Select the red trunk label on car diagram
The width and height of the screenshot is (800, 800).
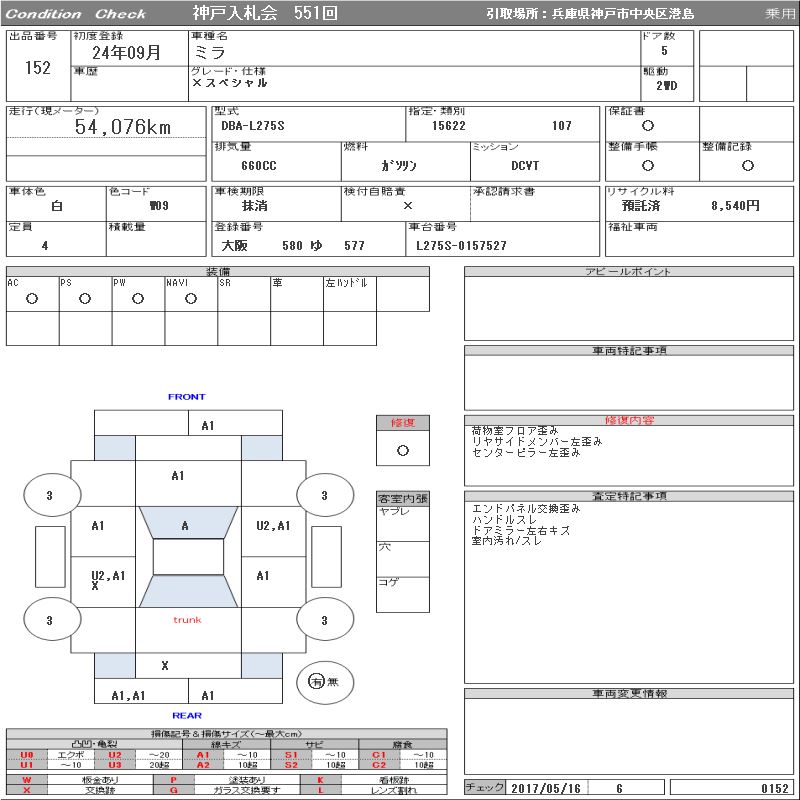pyautogui.click(x=187, y=620)
